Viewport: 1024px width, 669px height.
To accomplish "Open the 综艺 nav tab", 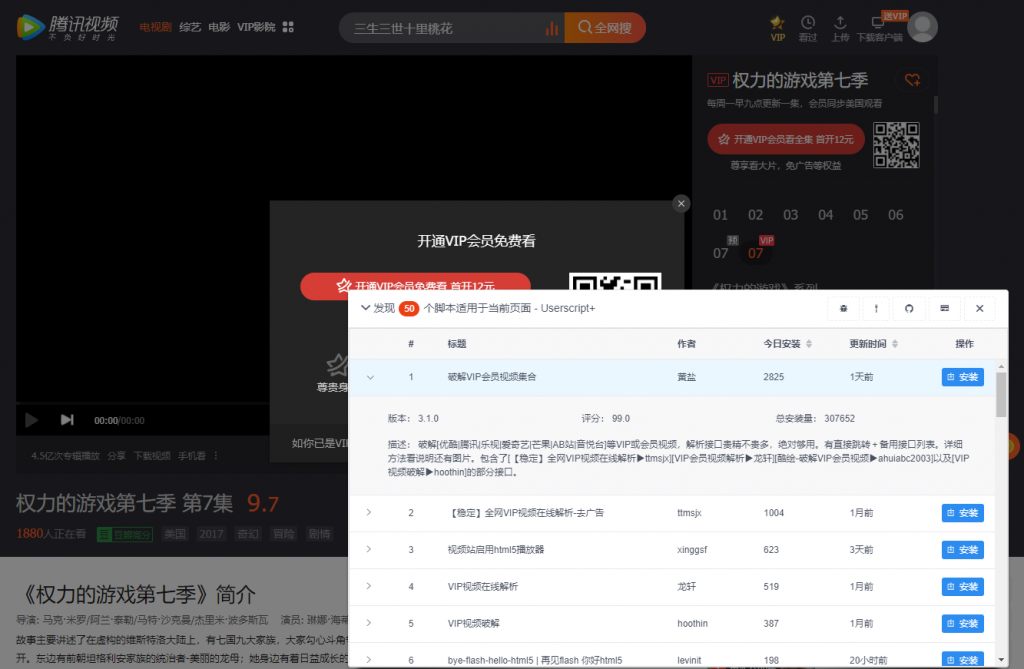I will tap(190, 27).
